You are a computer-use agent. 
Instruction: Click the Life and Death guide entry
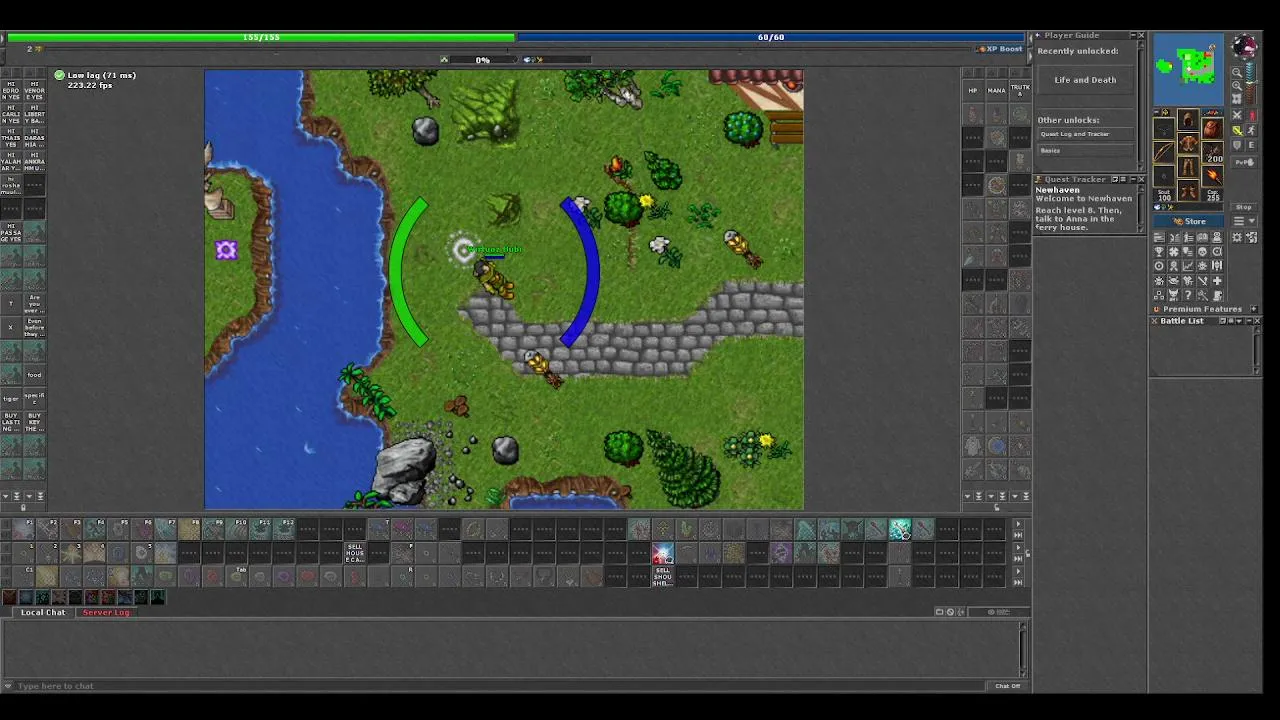pyautogui.click(x=1085, y=80)
